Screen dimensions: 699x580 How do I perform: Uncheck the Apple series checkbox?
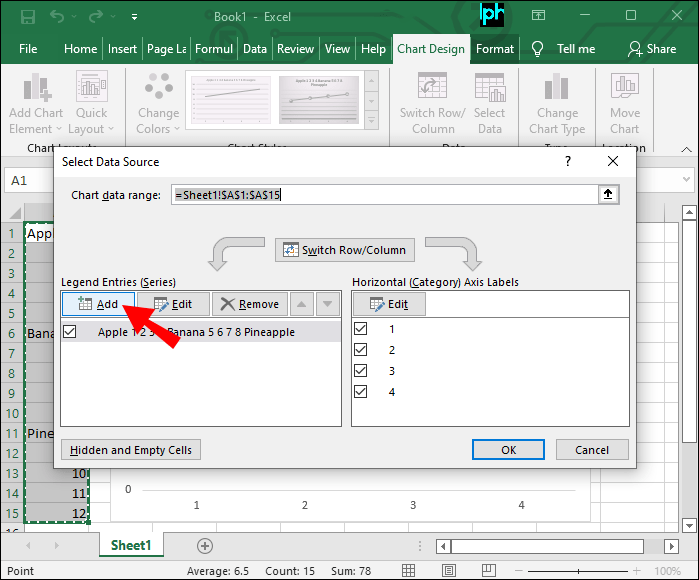70,332
